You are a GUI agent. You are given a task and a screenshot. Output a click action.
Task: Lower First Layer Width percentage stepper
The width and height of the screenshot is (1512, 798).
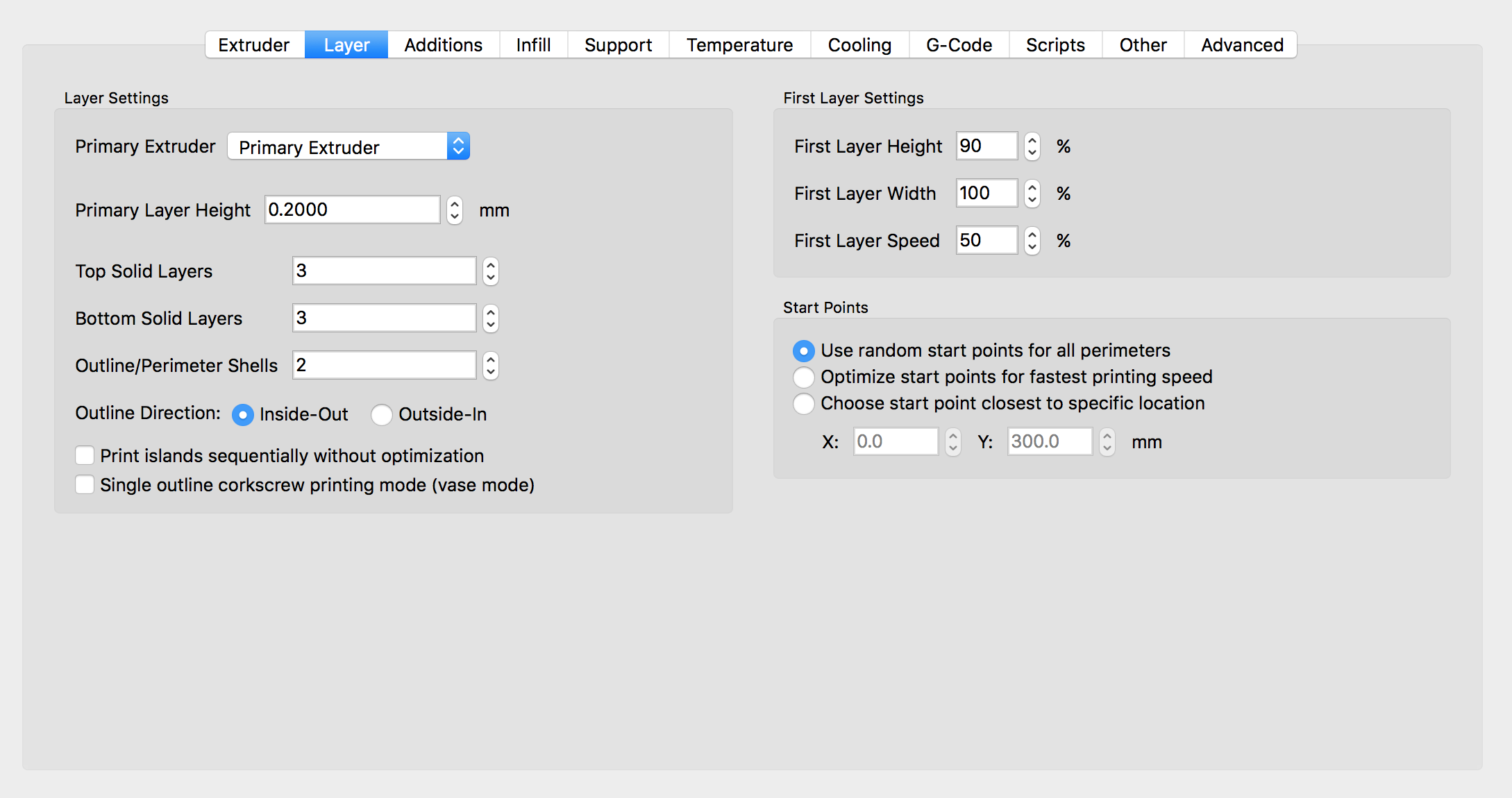[1032, 200]
